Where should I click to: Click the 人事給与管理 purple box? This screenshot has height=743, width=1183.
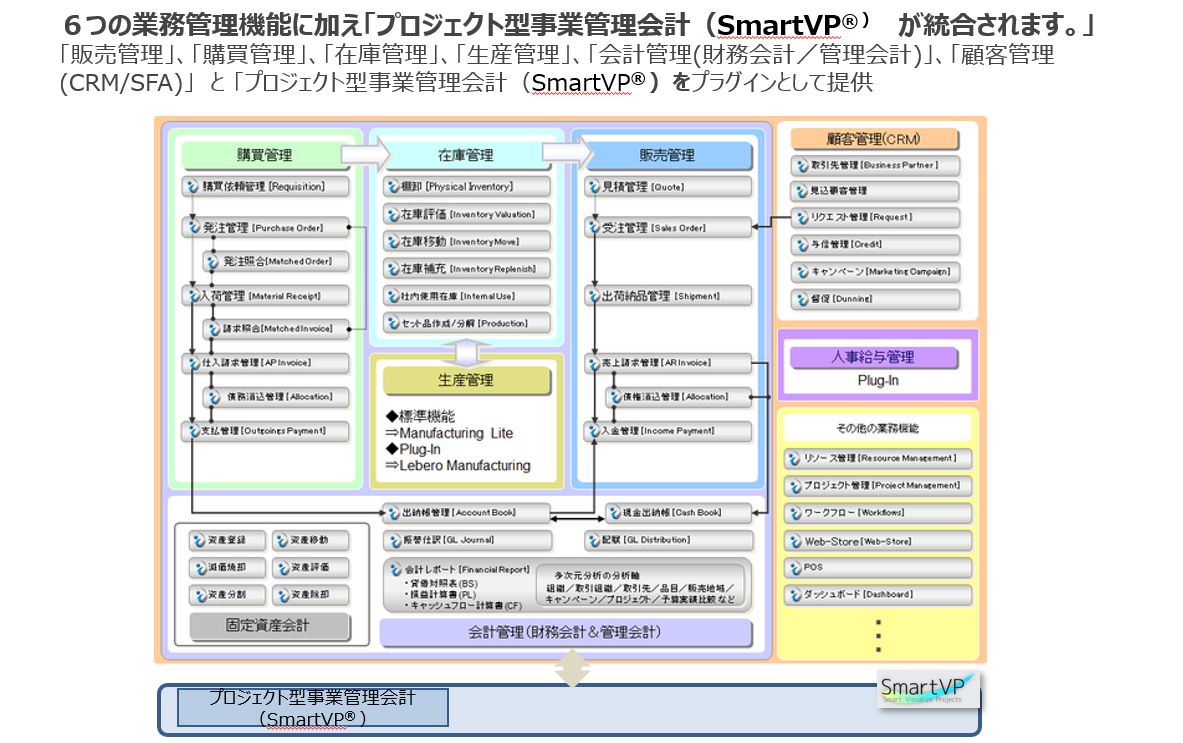tap(874, 357)
